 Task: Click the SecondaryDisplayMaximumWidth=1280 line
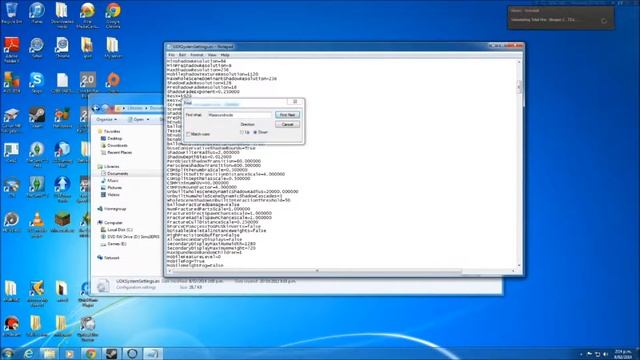click(x=211, y=244)
